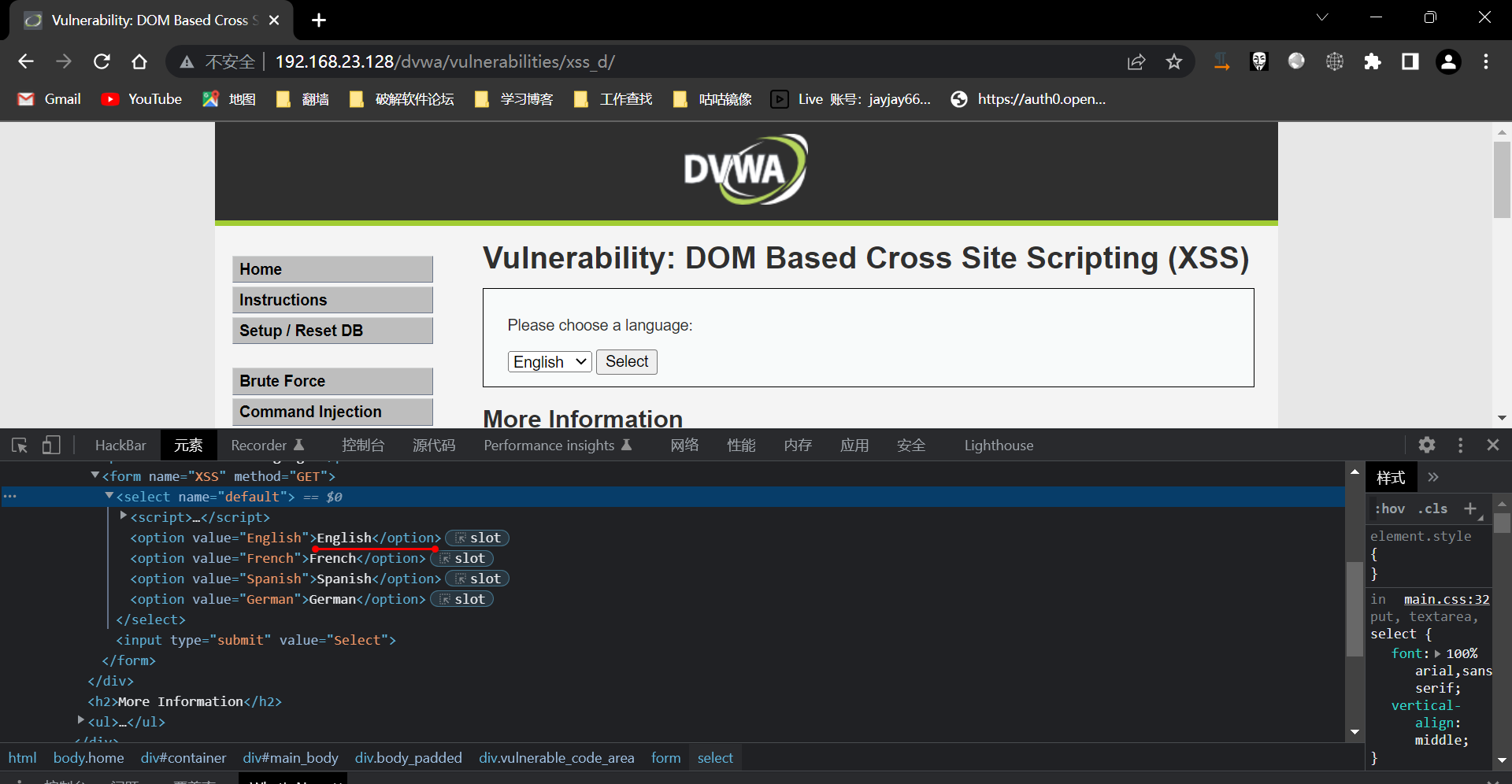This screenshot has height=784, width=1512.
Task: Toggle device toolbar emulation icon
Action: pos(51,446)
